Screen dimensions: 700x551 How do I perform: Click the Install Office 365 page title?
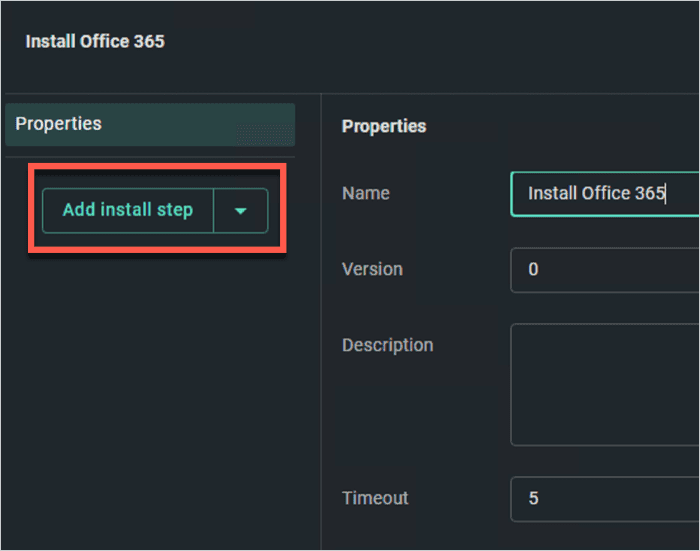pyautogui.click(x=95, y=42)
